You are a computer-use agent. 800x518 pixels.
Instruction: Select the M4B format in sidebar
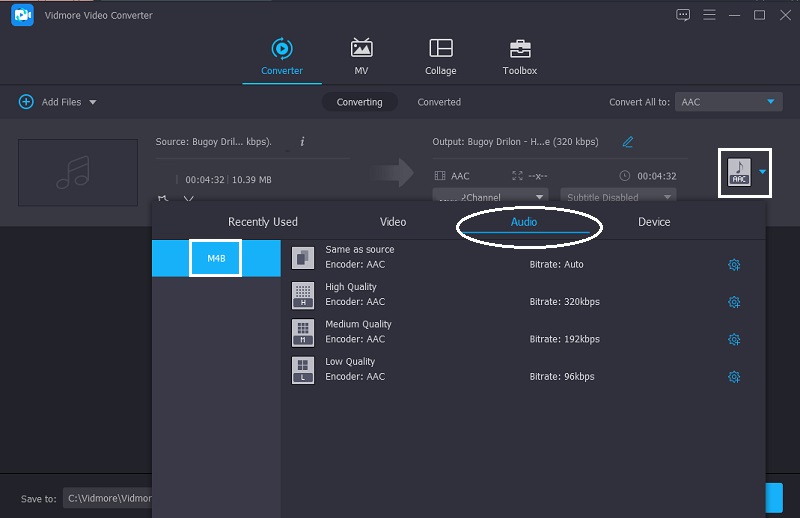[x=216, y=259]
